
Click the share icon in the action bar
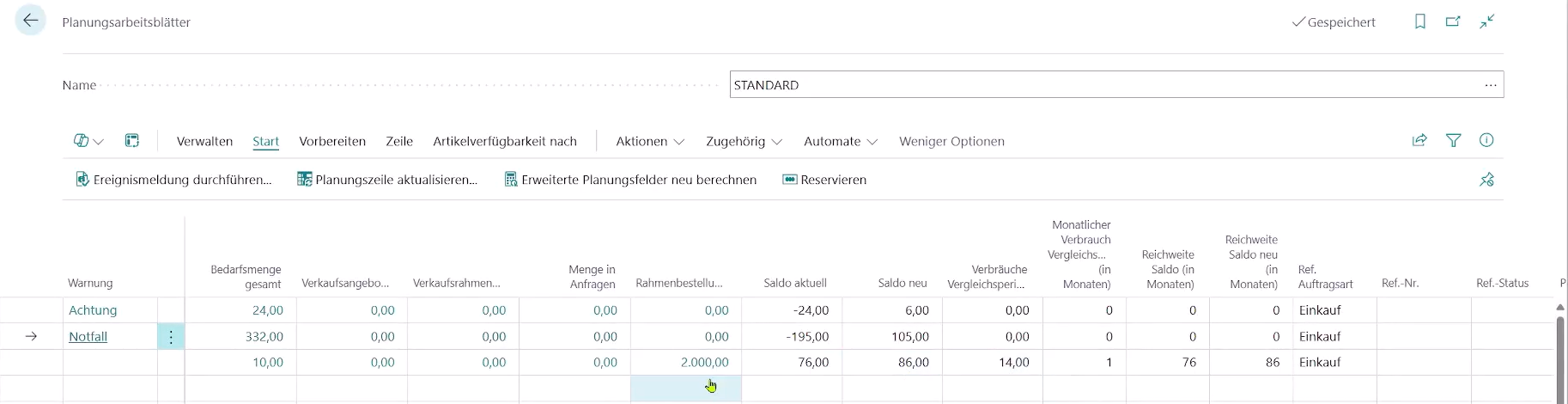click(1419, 140)
